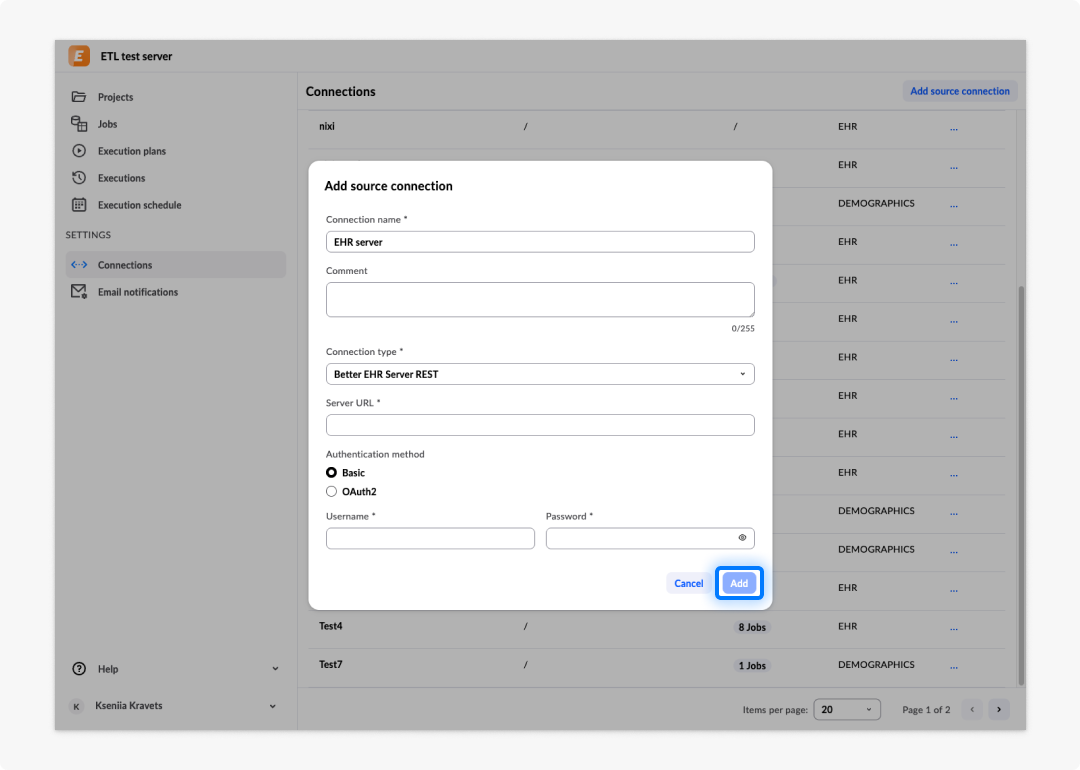Image resolution: width=1080 pixels, height=770 pixels.
Task: Click the nixi connection name
Action: (326, 126)
